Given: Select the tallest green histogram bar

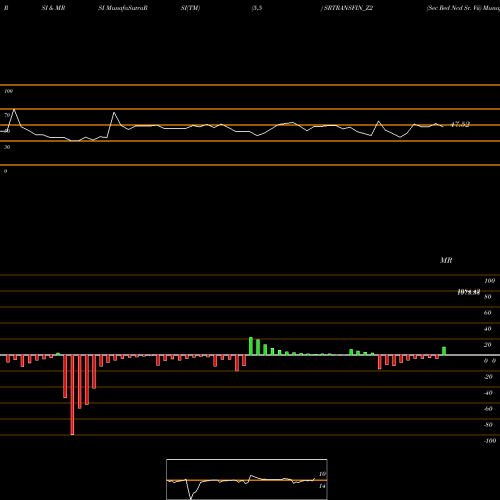Looking at the screenshot, I should point(251,346).
